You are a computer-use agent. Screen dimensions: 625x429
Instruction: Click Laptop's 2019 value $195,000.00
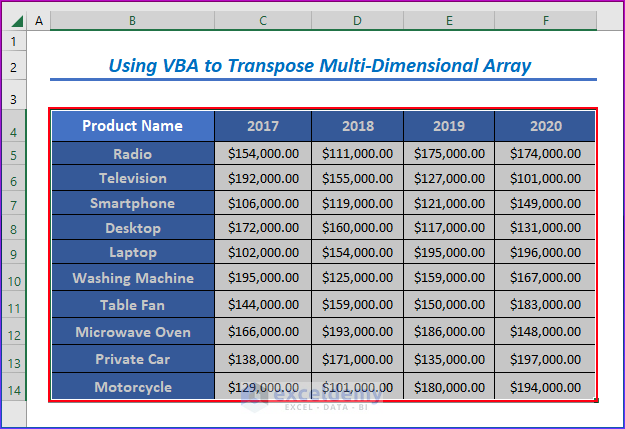(x=449, y=252)
